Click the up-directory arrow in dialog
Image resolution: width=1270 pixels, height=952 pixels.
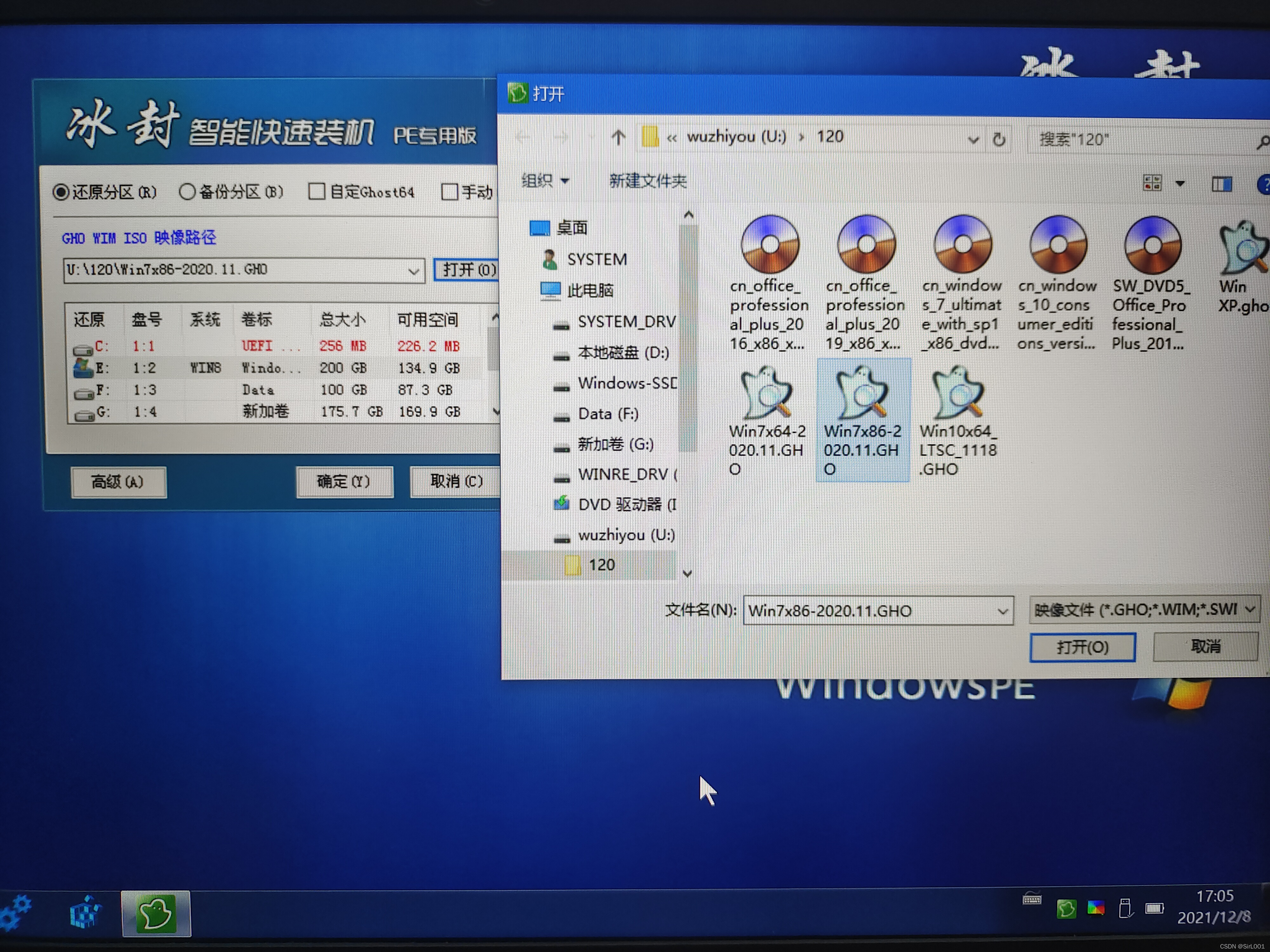[x=618, y=138]
